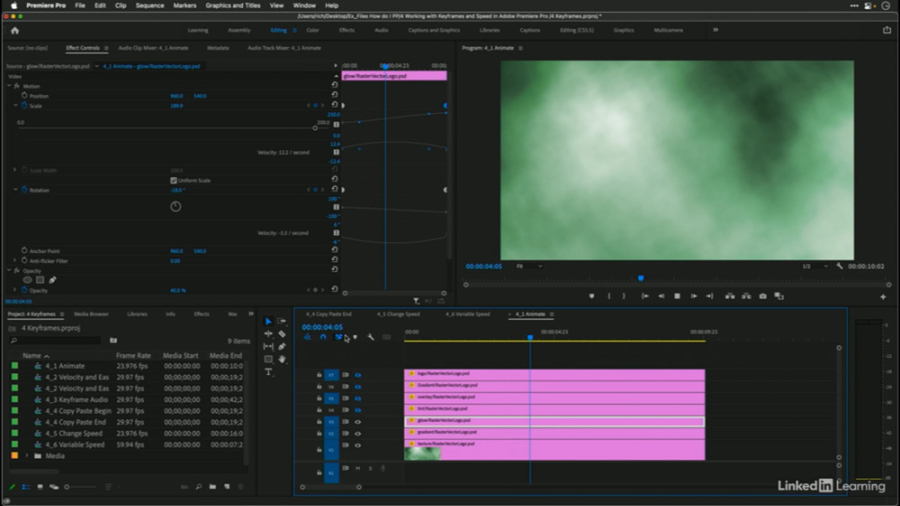Mute audio track A1
Screen dimensions: 900x506
(x=358, y=469)
